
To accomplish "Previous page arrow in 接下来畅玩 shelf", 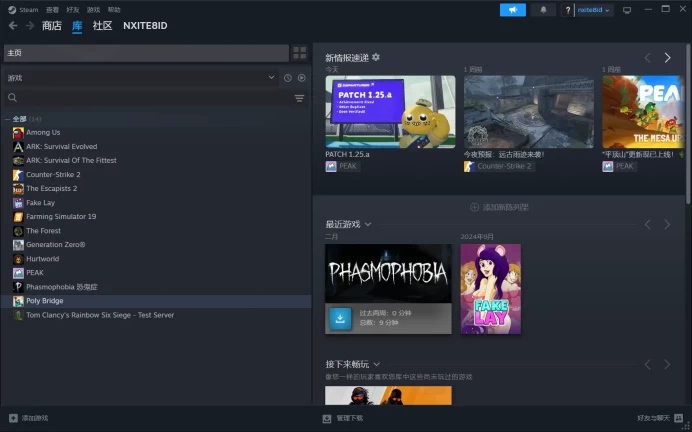I will [x=647, y=364].
